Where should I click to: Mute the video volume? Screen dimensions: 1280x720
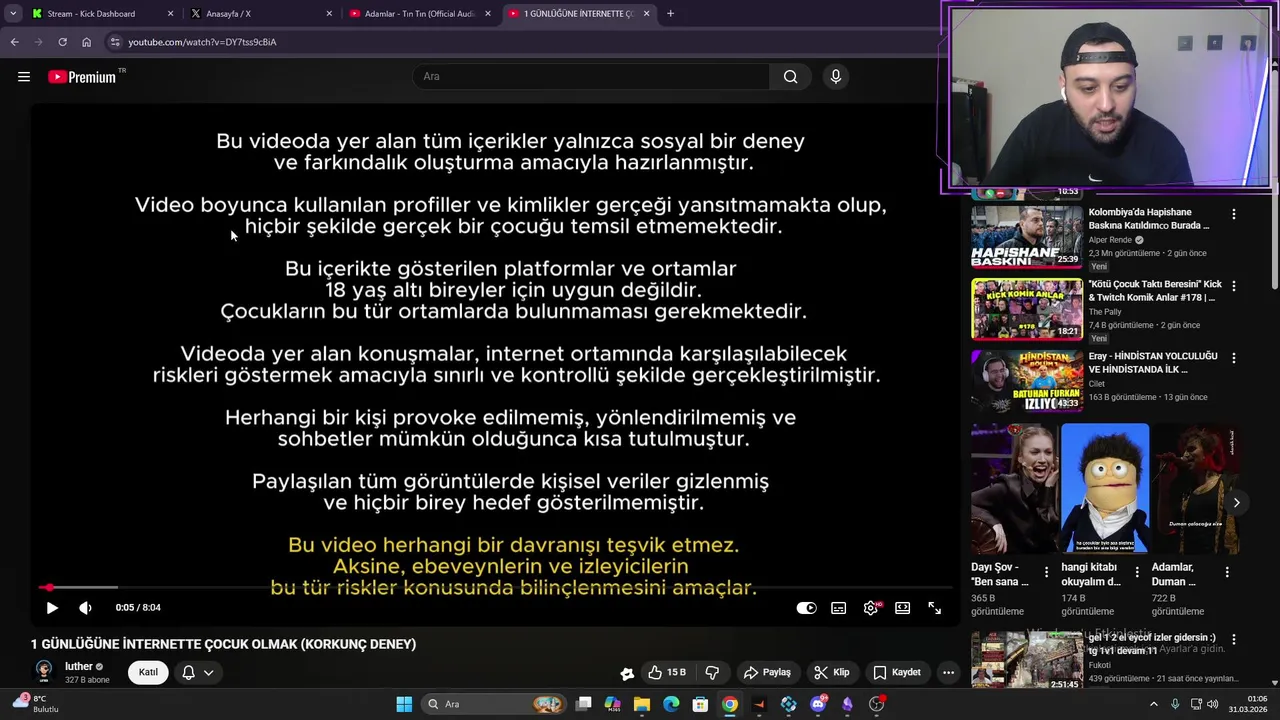[85, 608]
